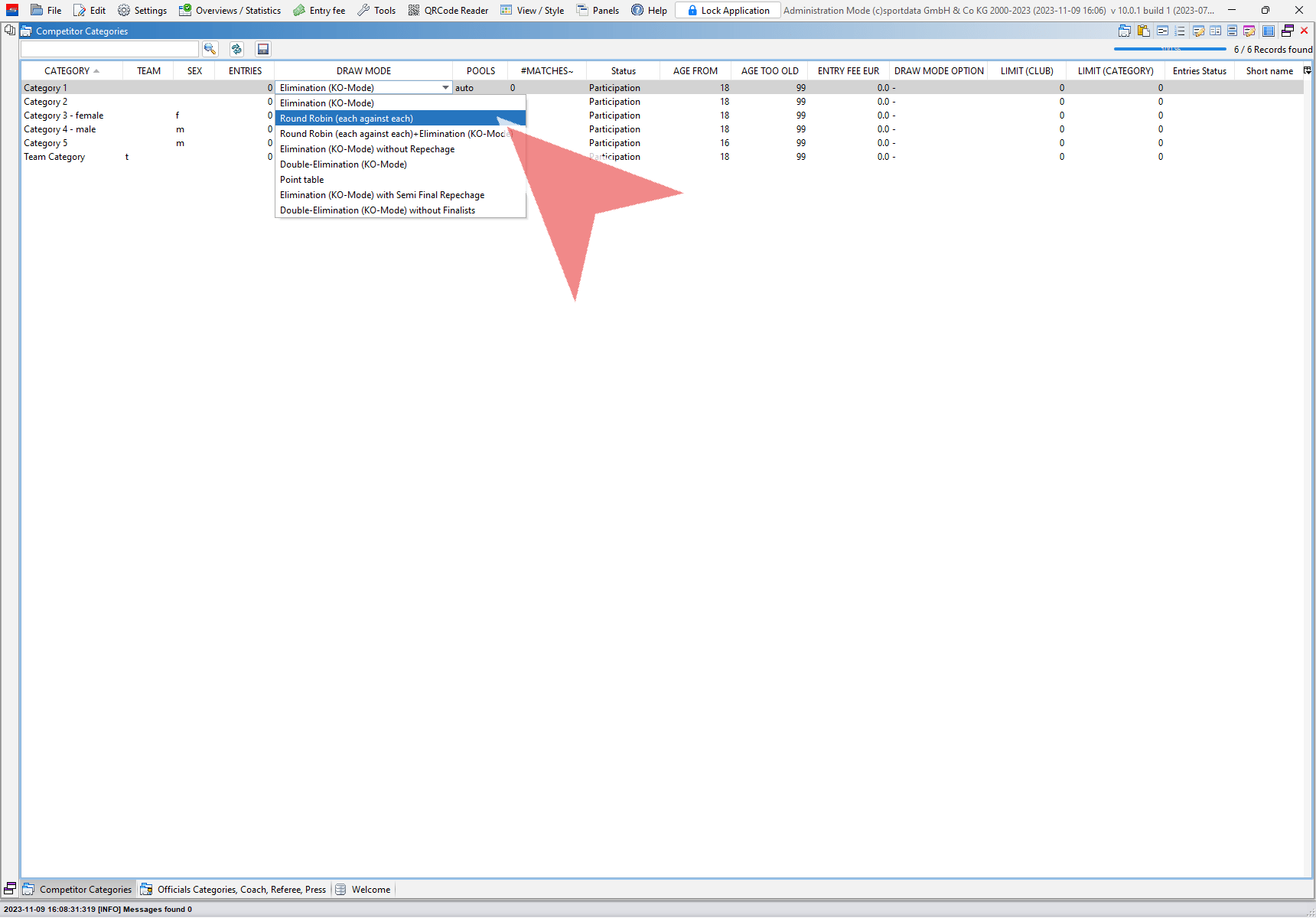Switch to Officials Categories tab
The width and height of the screenshot is (1316, 918).
[x=233, y=889]
